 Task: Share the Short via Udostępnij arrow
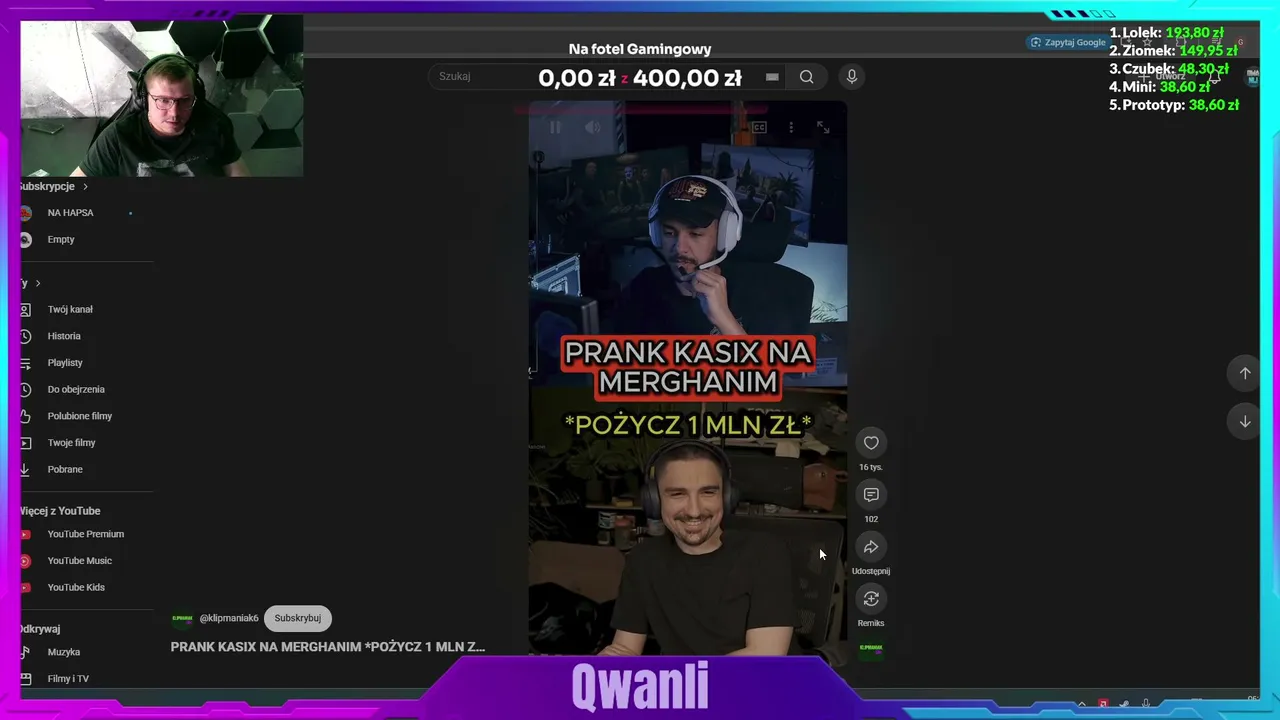tap(871, 547)
